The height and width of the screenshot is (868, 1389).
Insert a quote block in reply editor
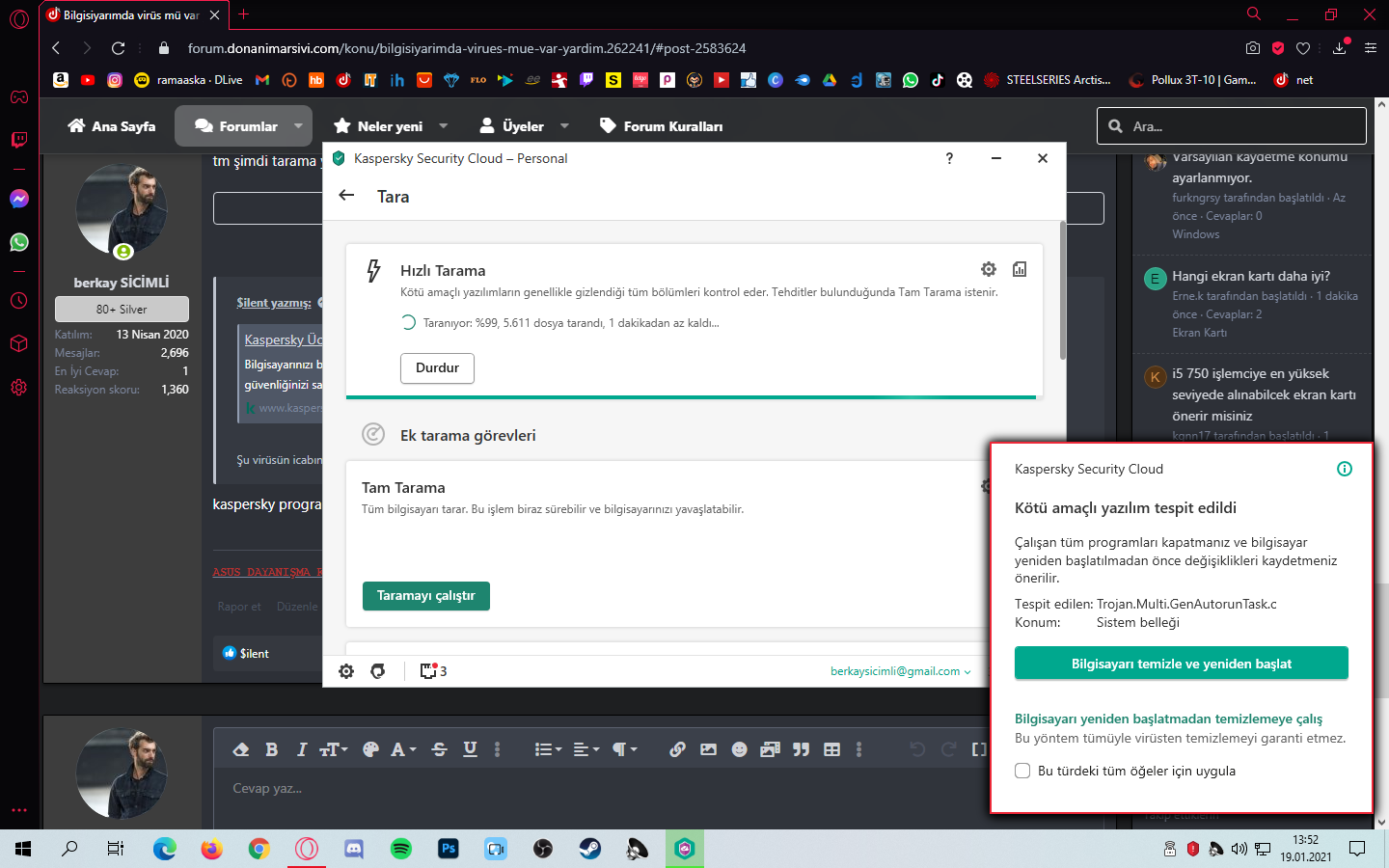(x=802, y=749)
